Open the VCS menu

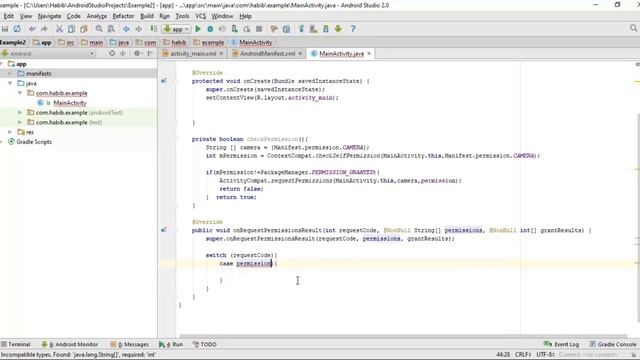200,16
